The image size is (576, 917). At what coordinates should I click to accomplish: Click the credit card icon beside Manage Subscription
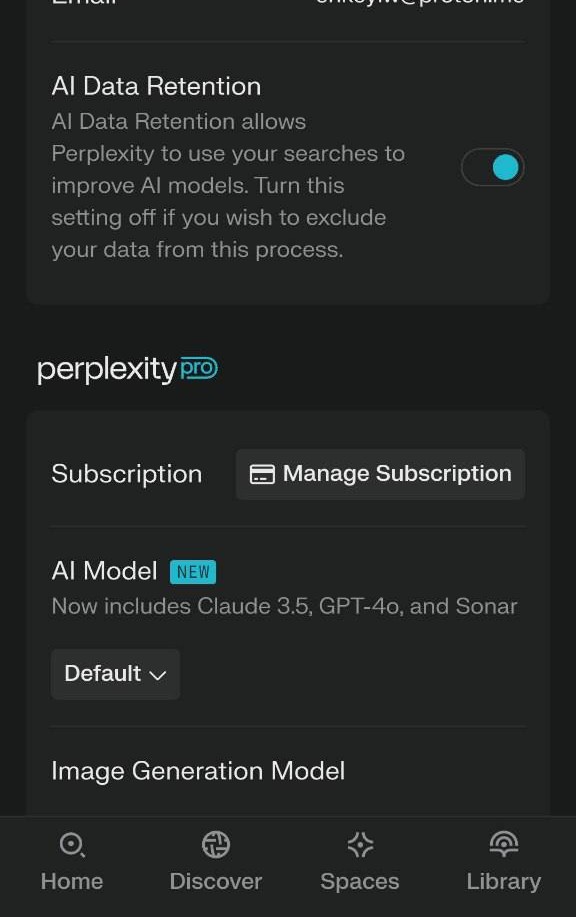point(262,474)
